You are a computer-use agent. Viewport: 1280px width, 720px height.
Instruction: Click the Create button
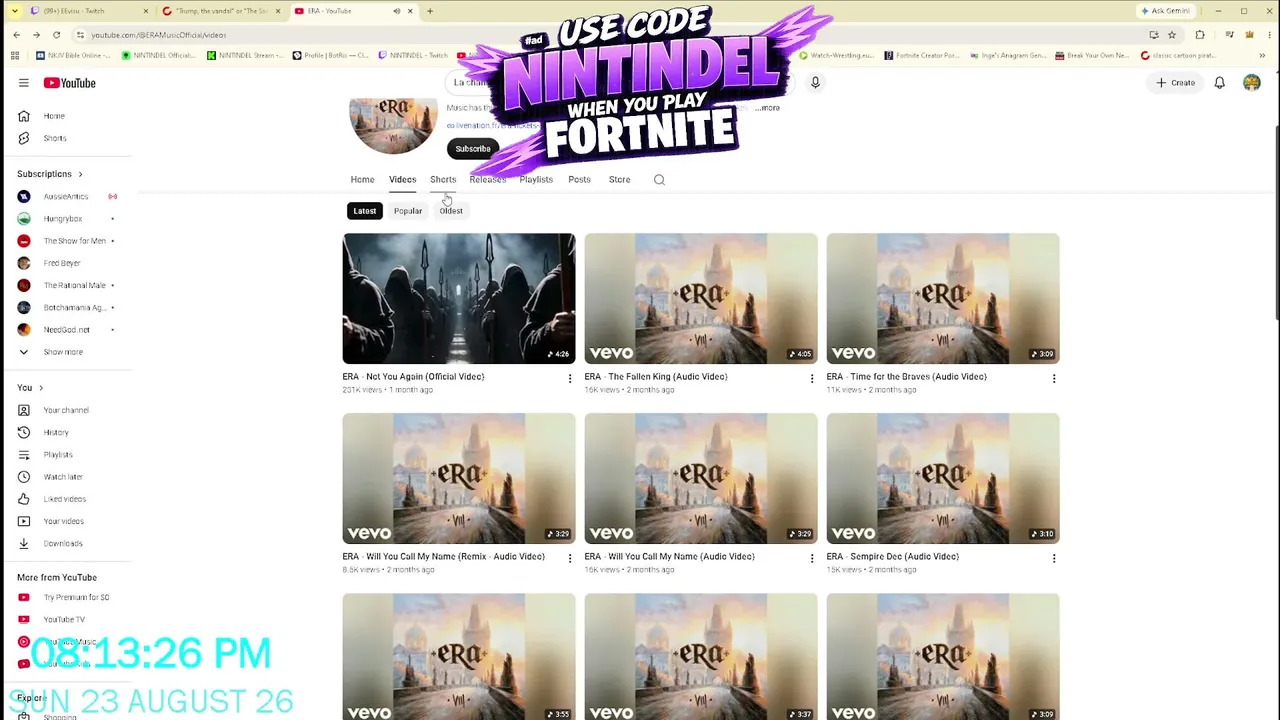pyautogui.click(x=1176, y=83)
